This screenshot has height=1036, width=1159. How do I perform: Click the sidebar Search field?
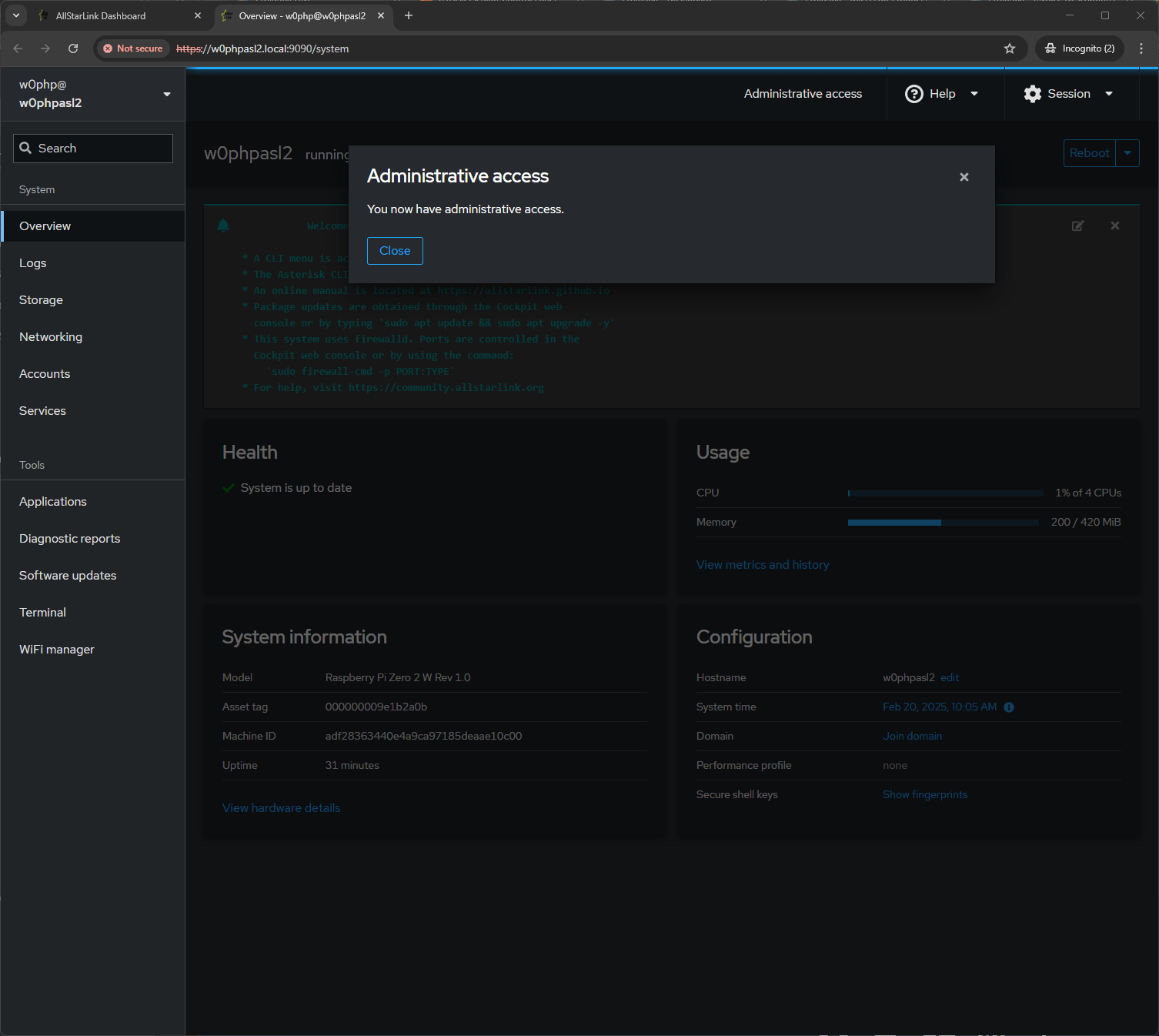tap(93, 149)
